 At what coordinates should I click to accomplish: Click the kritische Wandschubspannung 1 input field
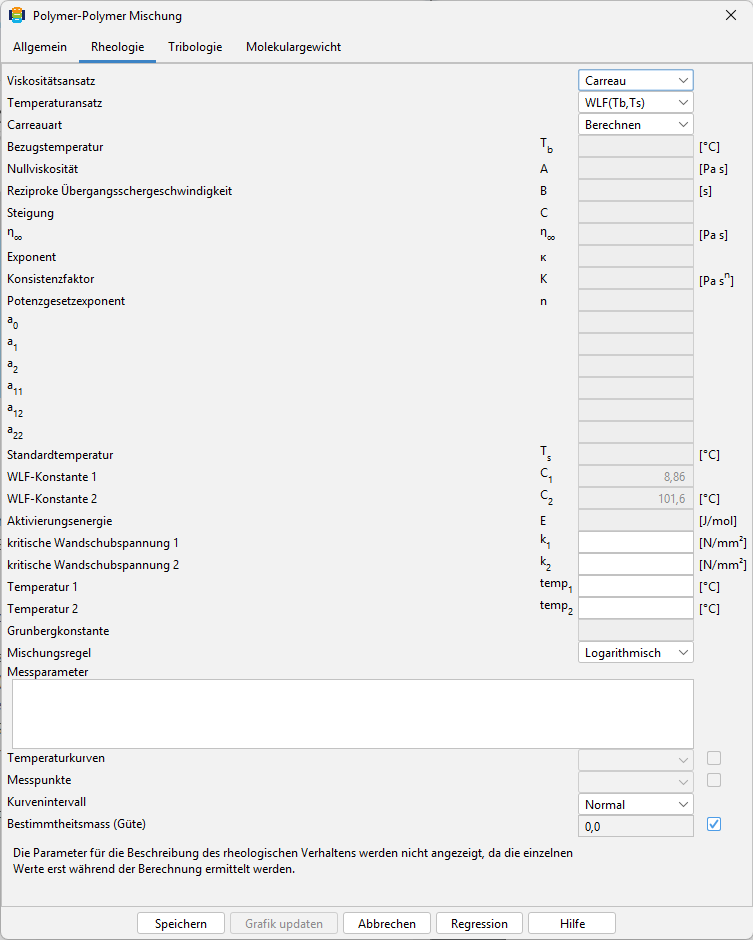(x=635, y=543)
